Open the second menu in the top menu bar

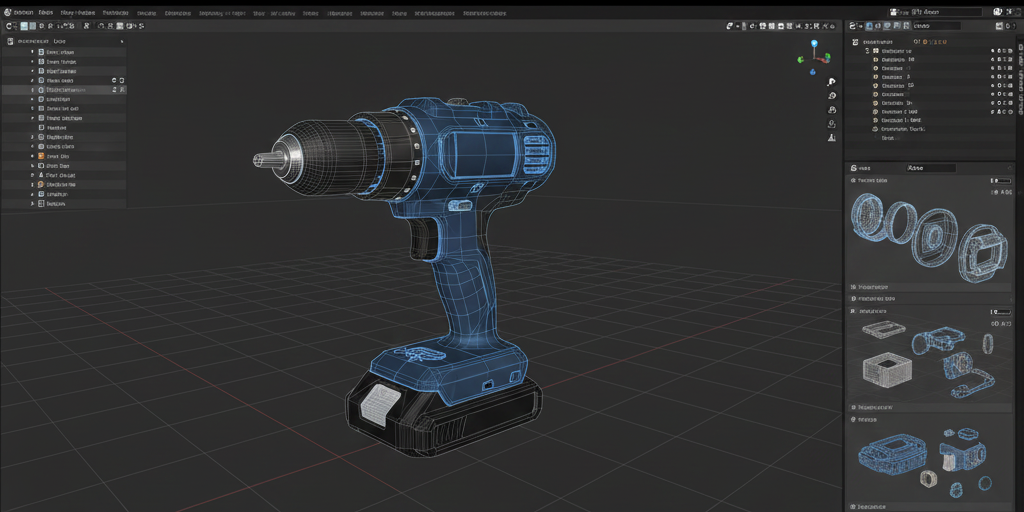click(45, 12)
